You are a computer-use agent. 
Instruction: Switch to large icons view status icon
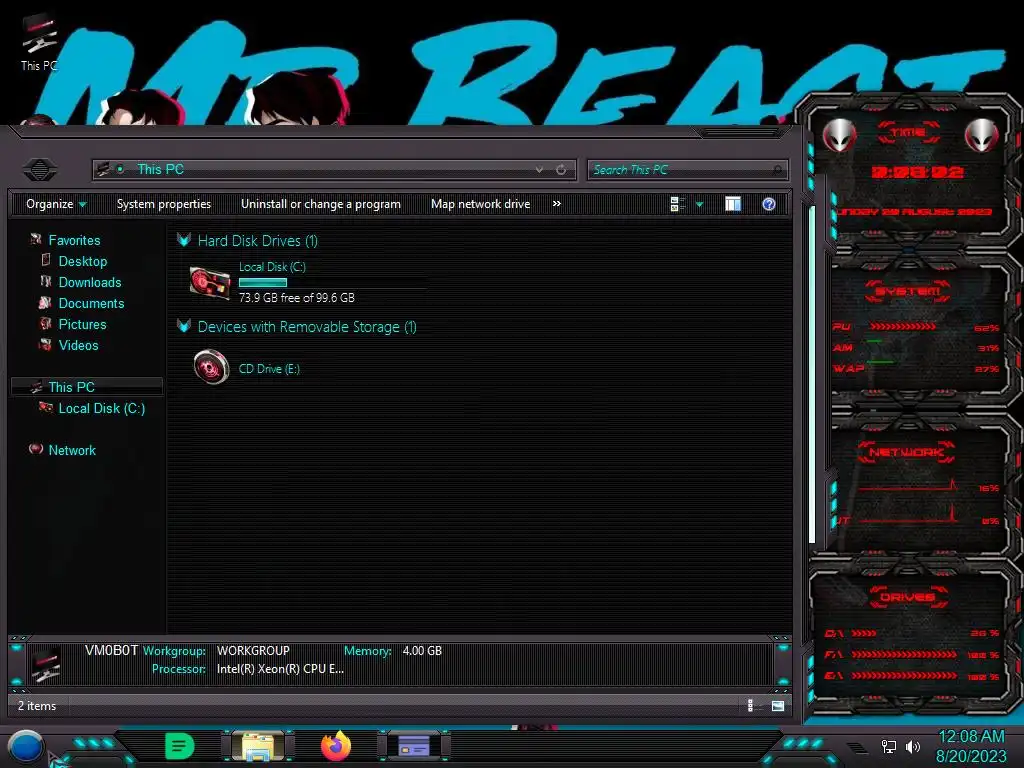[778, 705]
